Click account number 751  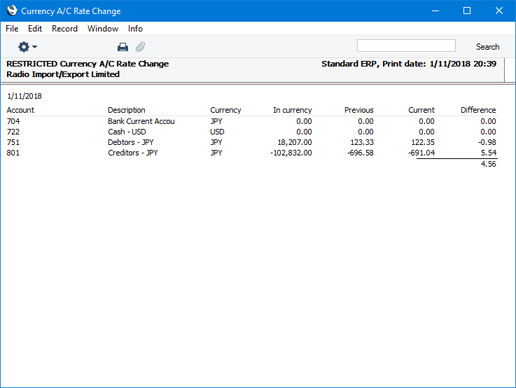click(13, 142)
